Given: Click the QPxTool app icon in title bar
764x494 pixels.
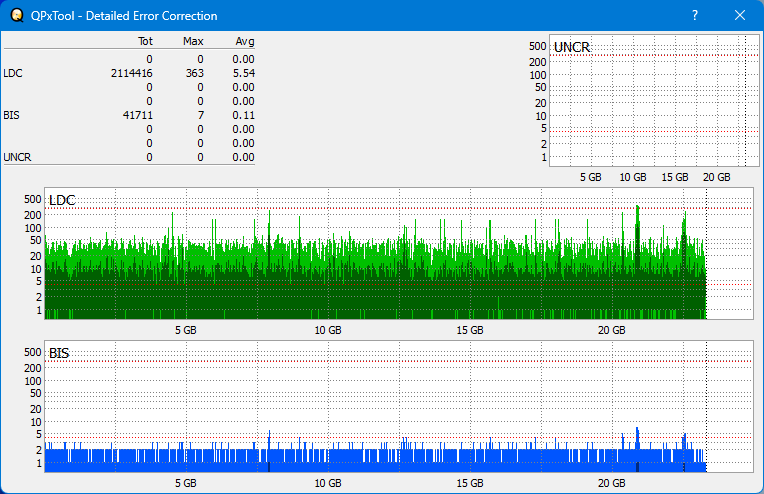Looking at the screenshot, I should pyautogui.click(x=16, y=16).
